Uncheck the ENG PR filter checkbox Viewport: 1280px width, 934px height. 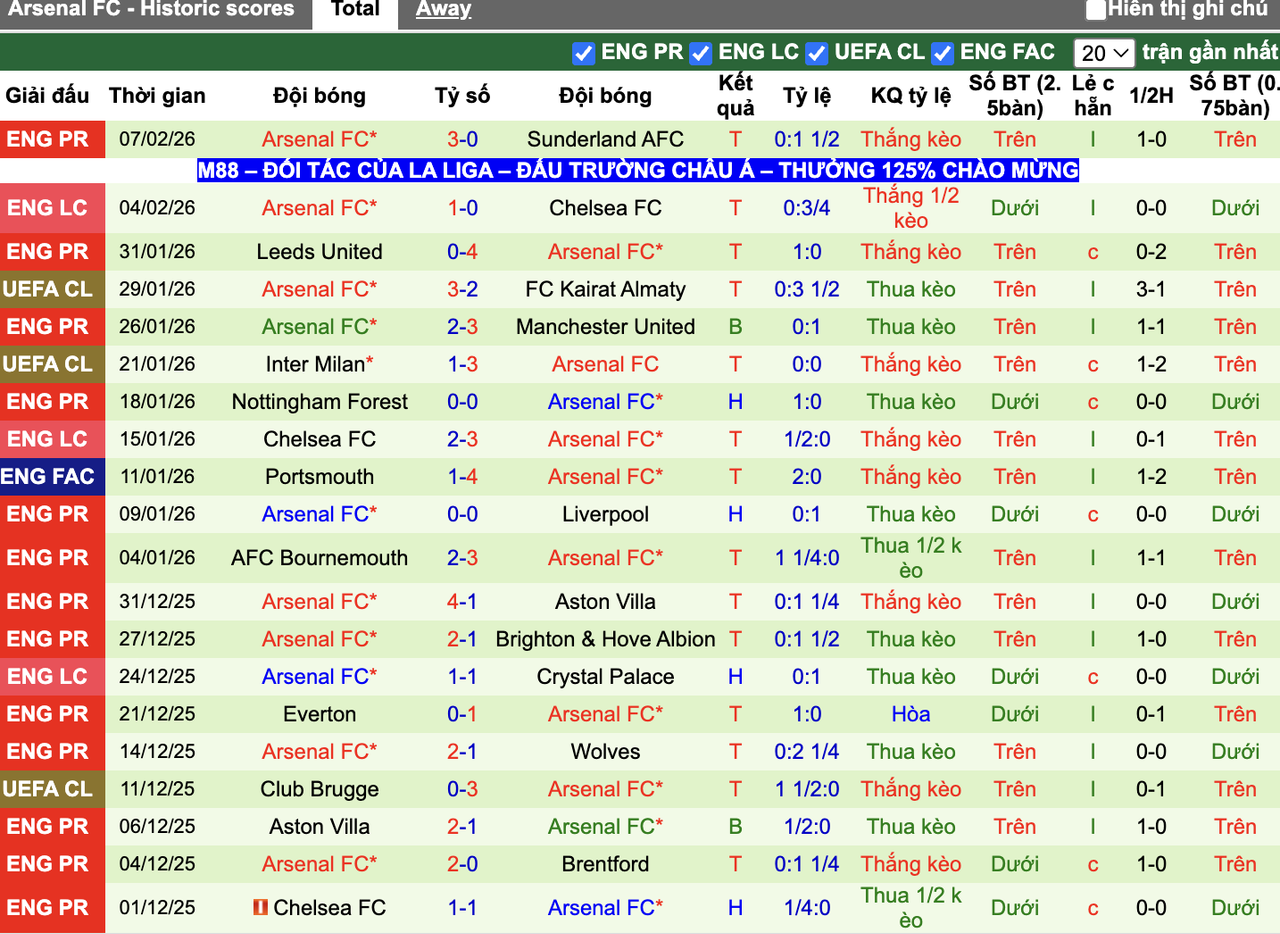pyautogui.click(x=583, y=53)
